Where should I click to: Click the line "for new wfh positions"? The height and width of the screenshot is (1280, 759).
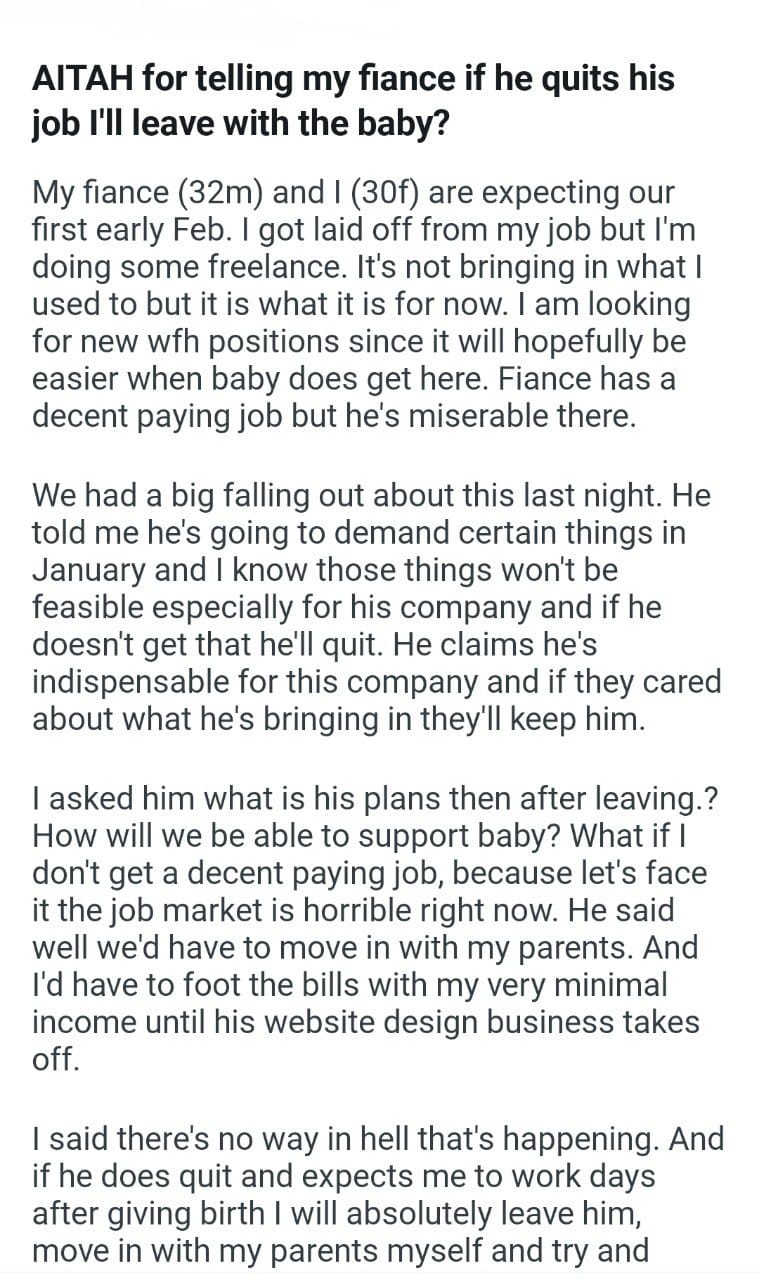tap(361, 341)
